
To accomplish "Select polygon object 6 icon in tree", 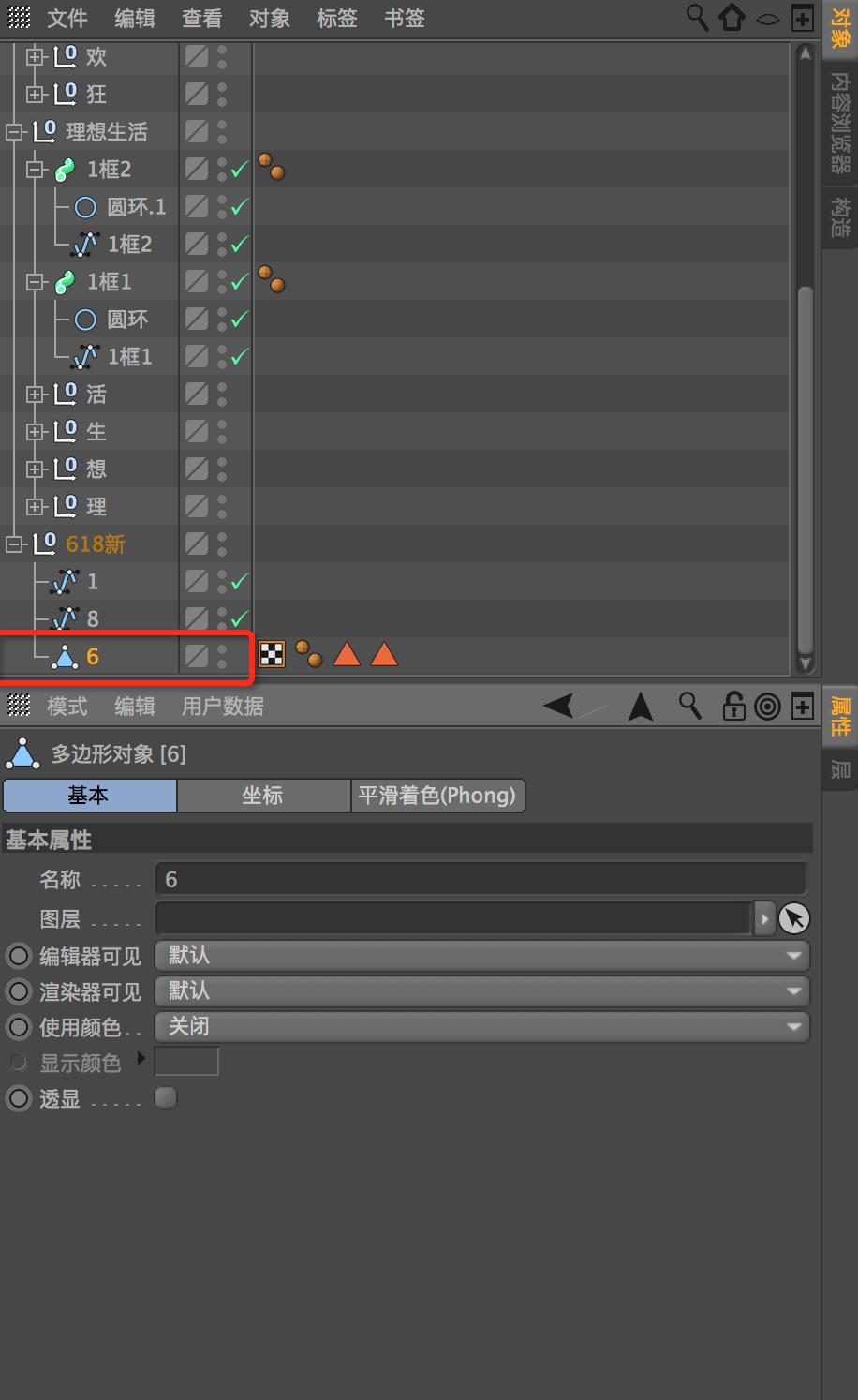I will 65,657.
